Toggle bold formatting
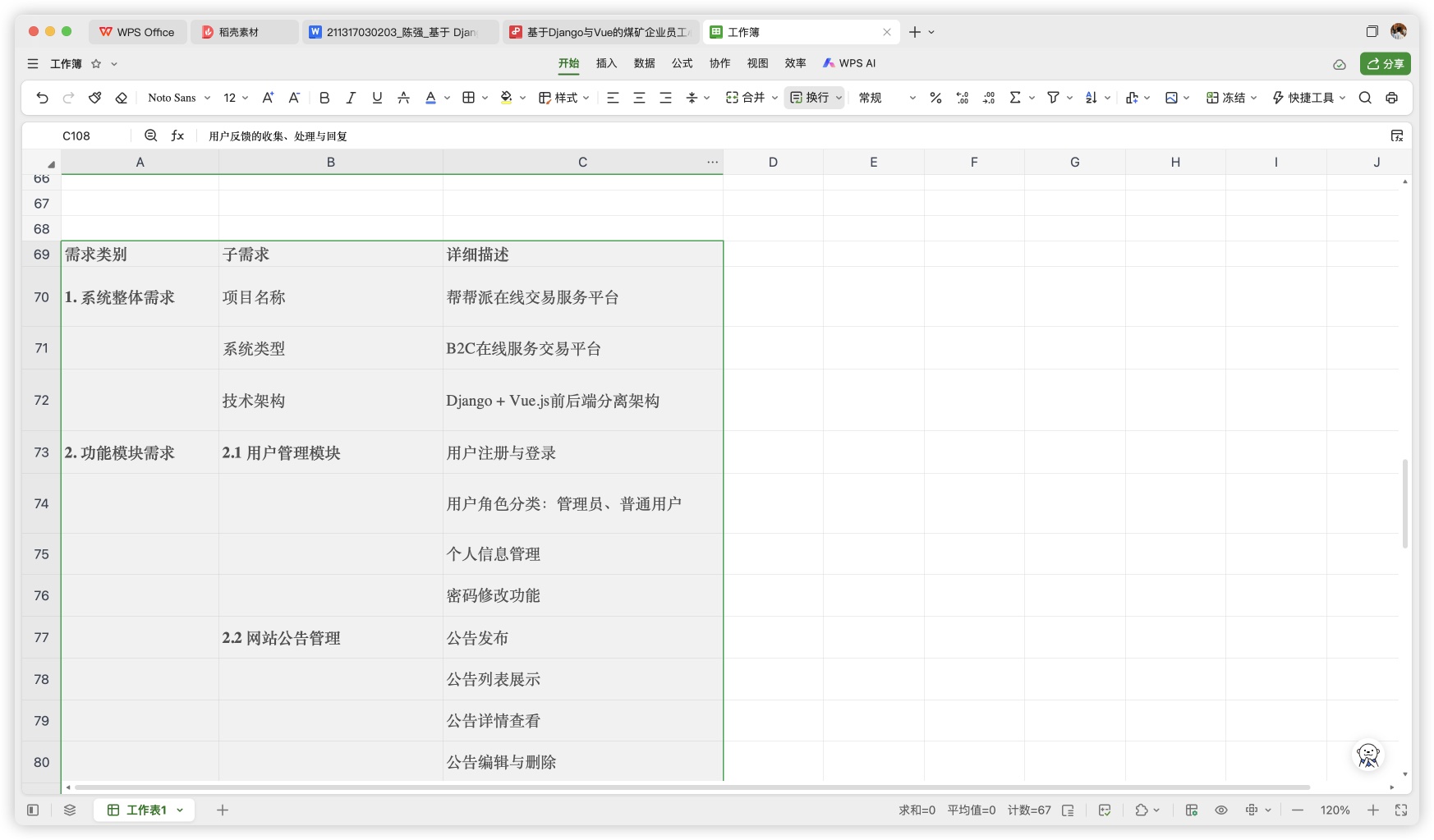Viewport: 1434px width, 840px height. coord(324,98)
